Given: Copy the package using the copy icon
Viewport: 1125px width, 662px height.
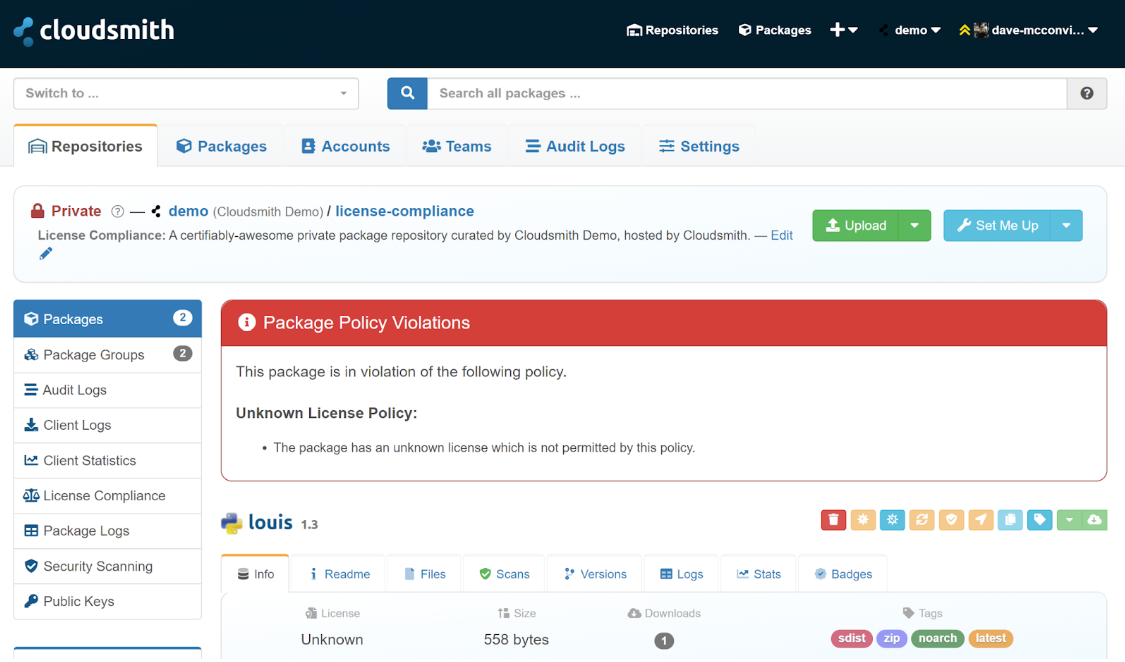Looking at the screenshot, I should (x=1009, y=520).
